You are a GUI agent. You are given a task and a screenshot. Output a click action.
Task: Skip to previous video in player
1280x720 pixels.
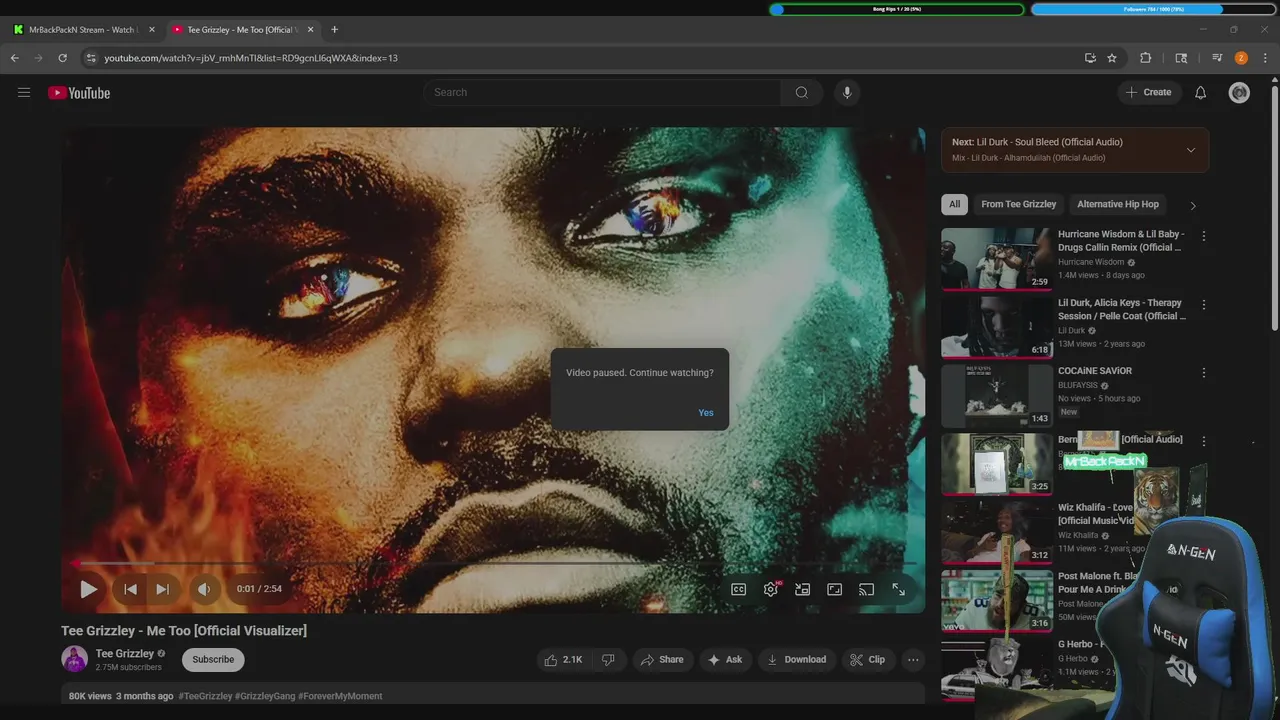[130, 589]
